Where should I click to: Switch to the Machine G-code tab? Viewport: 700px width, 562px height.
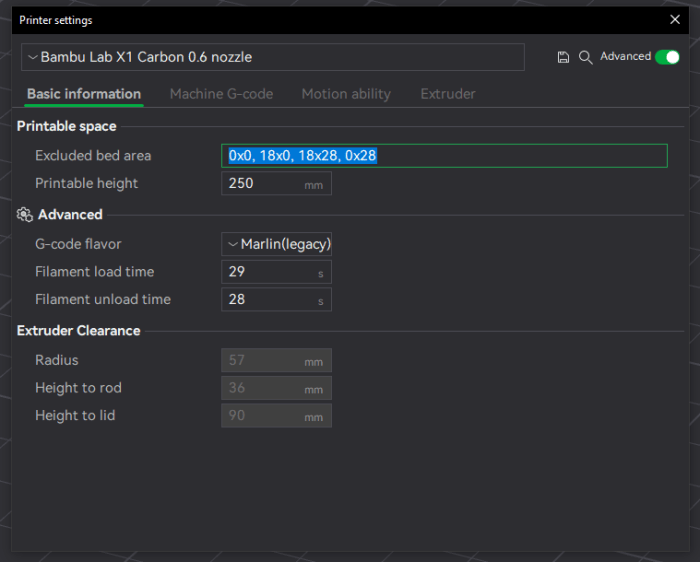pos(221,94)
